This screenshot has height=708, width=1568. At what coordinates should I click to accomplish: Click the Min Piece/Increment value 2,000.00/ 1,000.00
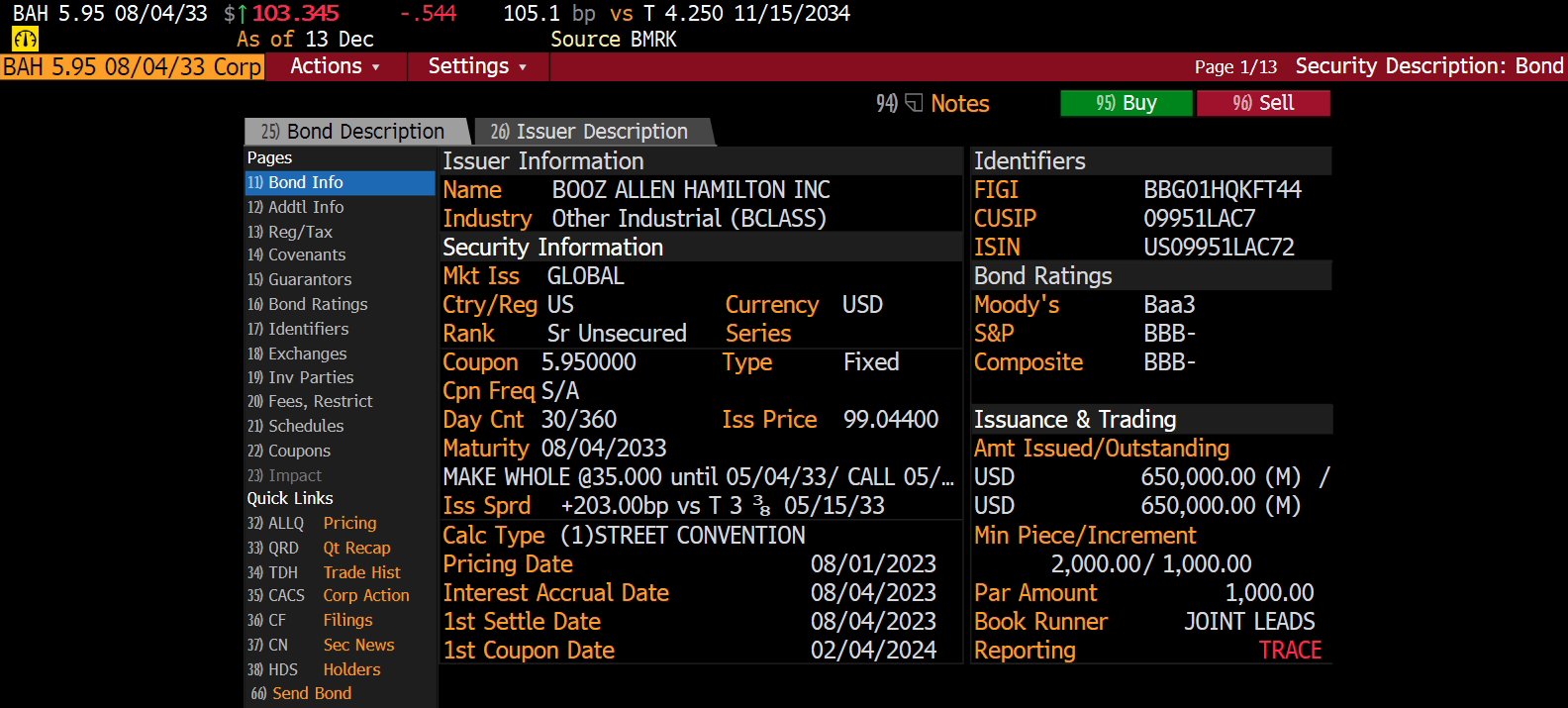[1151, 564]
